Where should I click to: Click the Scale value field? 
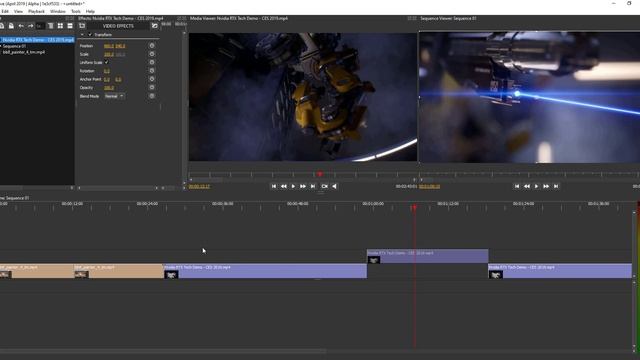(109, 54)
